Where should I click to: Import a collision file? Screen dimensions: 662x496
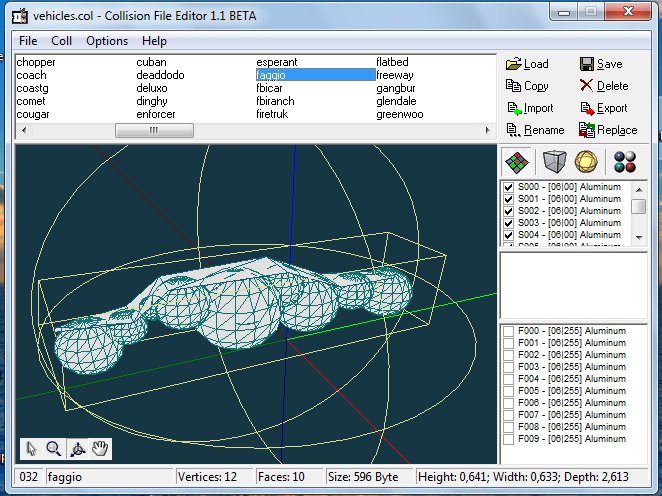tap(530, 108)
